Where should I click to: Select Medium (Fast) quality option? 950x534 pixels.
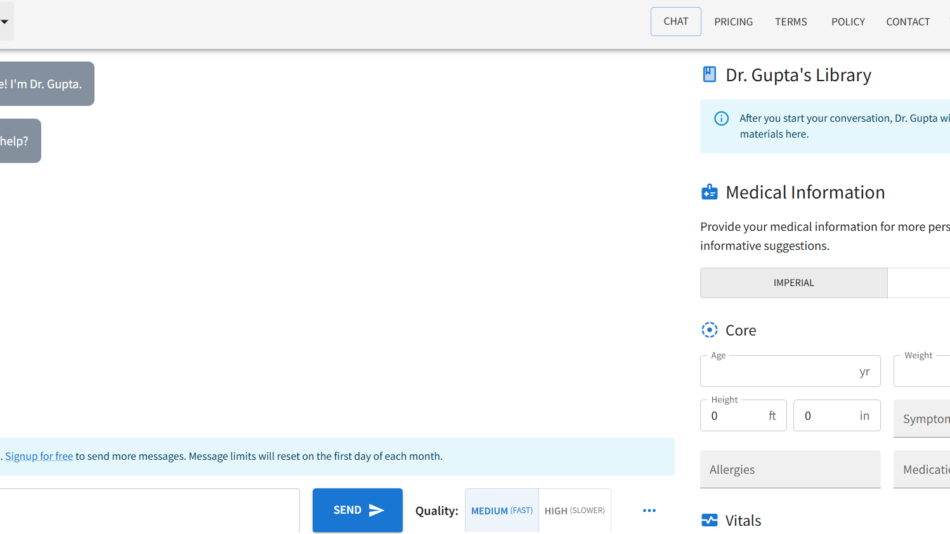tap(501, 511)
